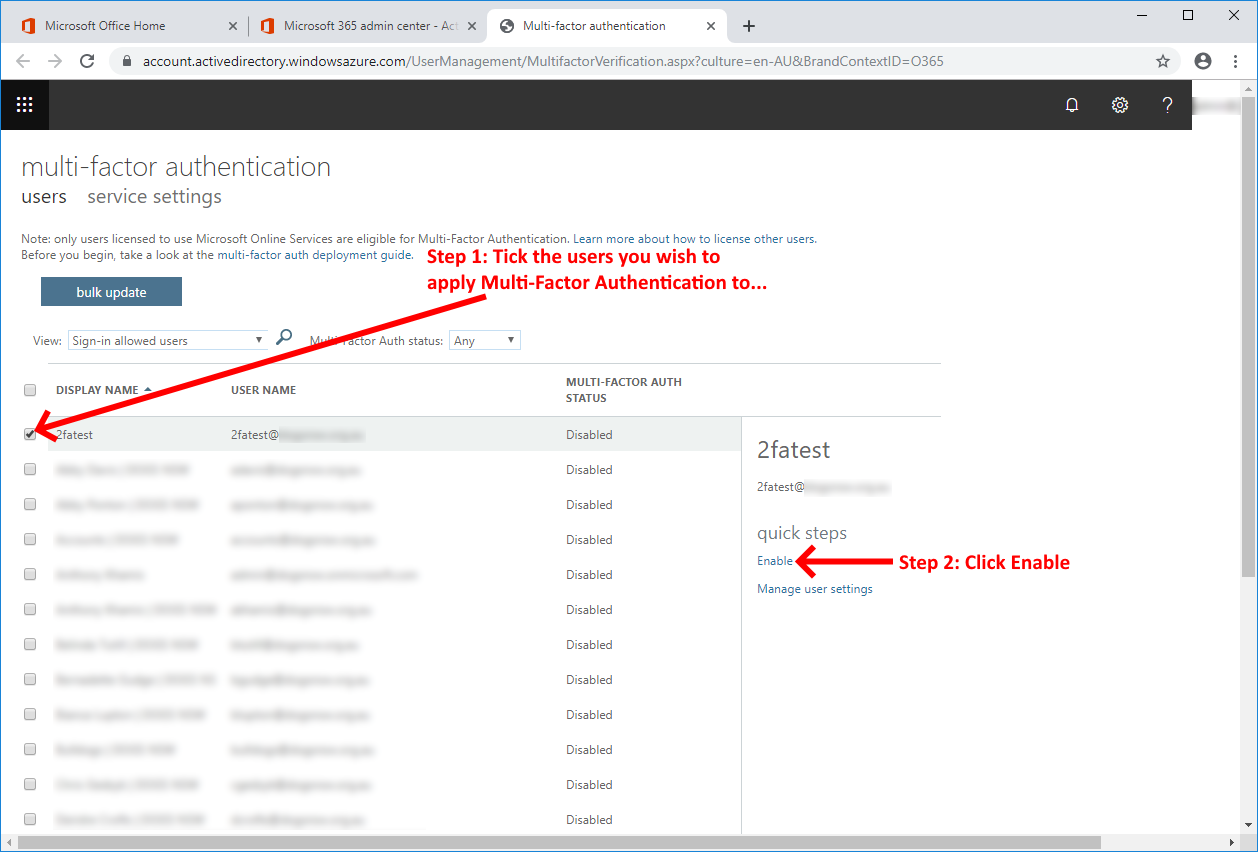Click the horizontal page scrollbar
Viewport: 1258px width, 852px height.
(560, 842)
